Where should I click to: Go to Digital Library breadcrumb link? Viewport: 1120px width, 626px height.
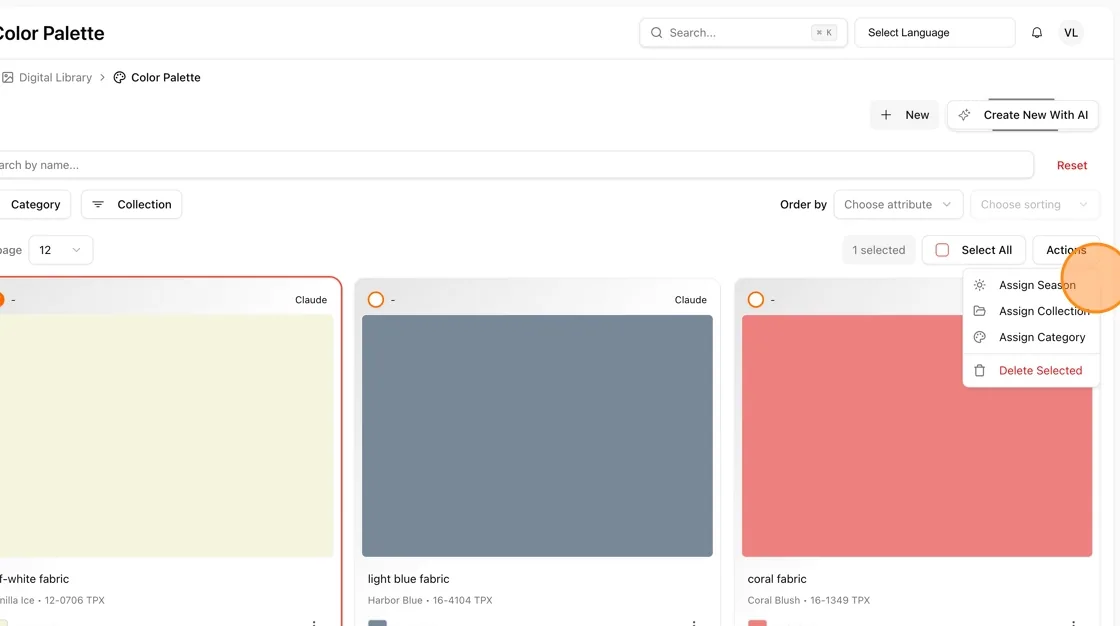click(55, 77)
